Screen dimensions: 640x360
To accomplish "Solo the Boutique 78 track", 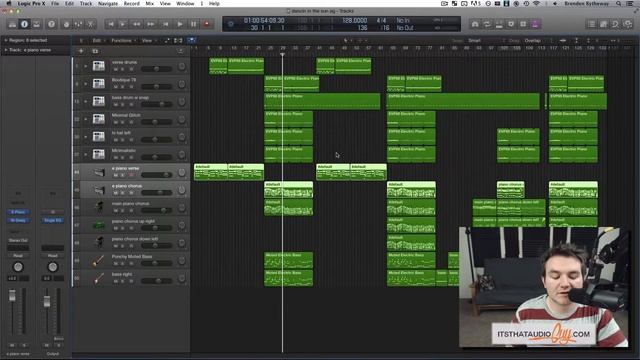I will pos(123,87).
